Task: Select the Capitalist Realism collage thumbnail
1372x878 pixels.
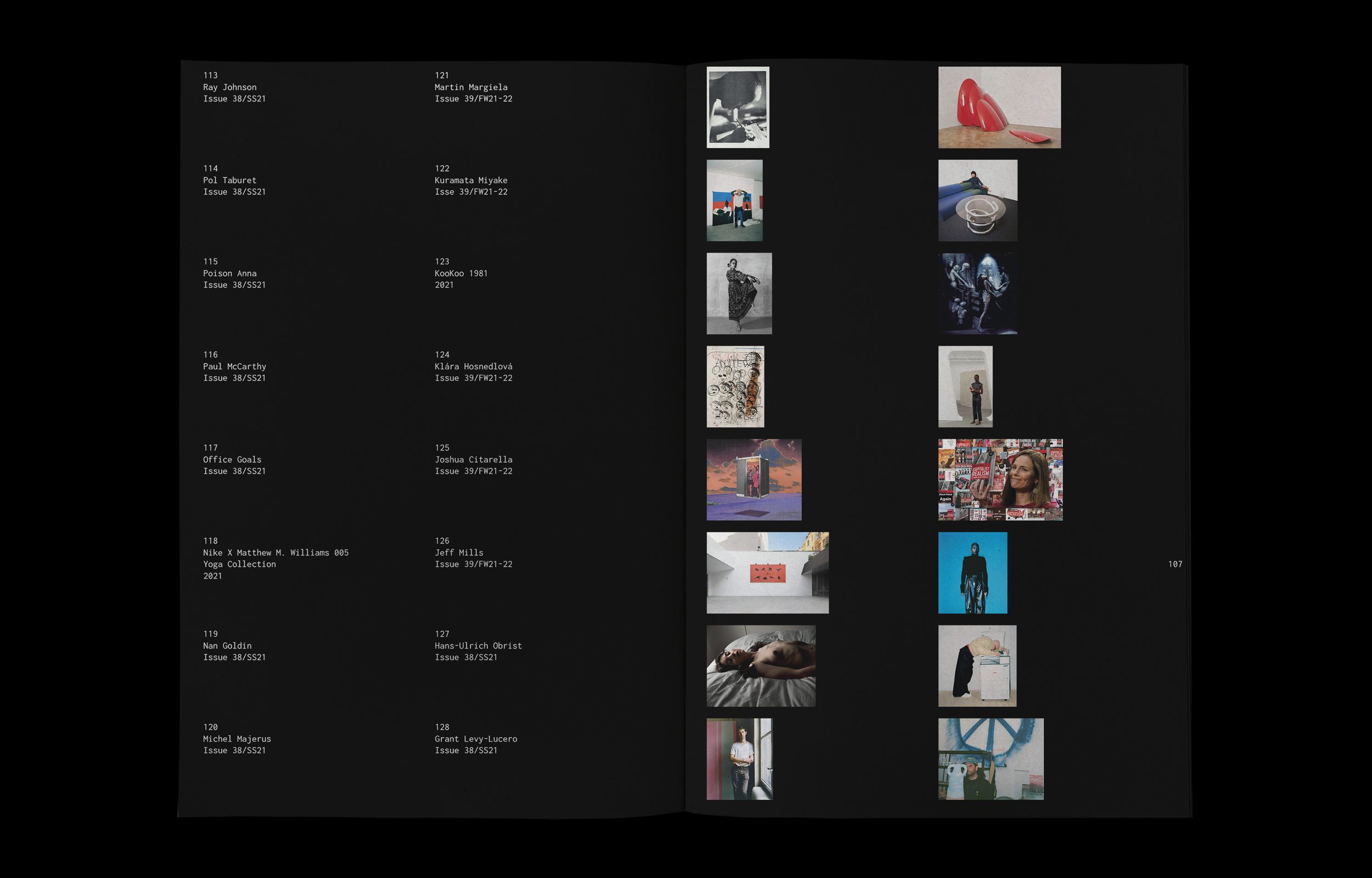Action: point(1000,480)
